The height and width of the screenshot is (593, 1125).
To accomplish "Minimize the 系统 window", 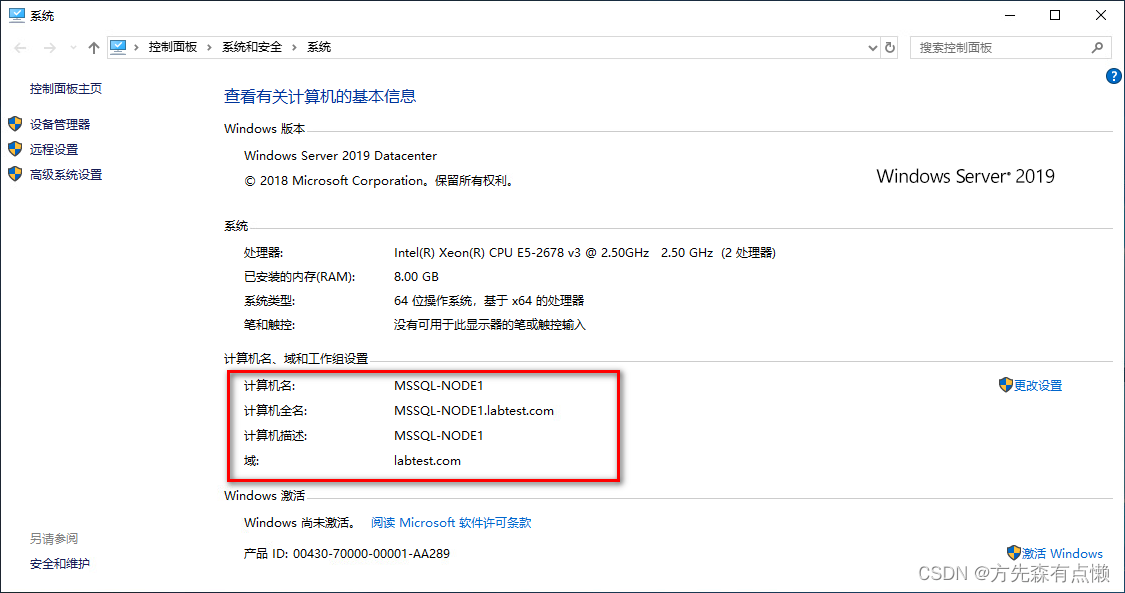I will (1009, 15).
